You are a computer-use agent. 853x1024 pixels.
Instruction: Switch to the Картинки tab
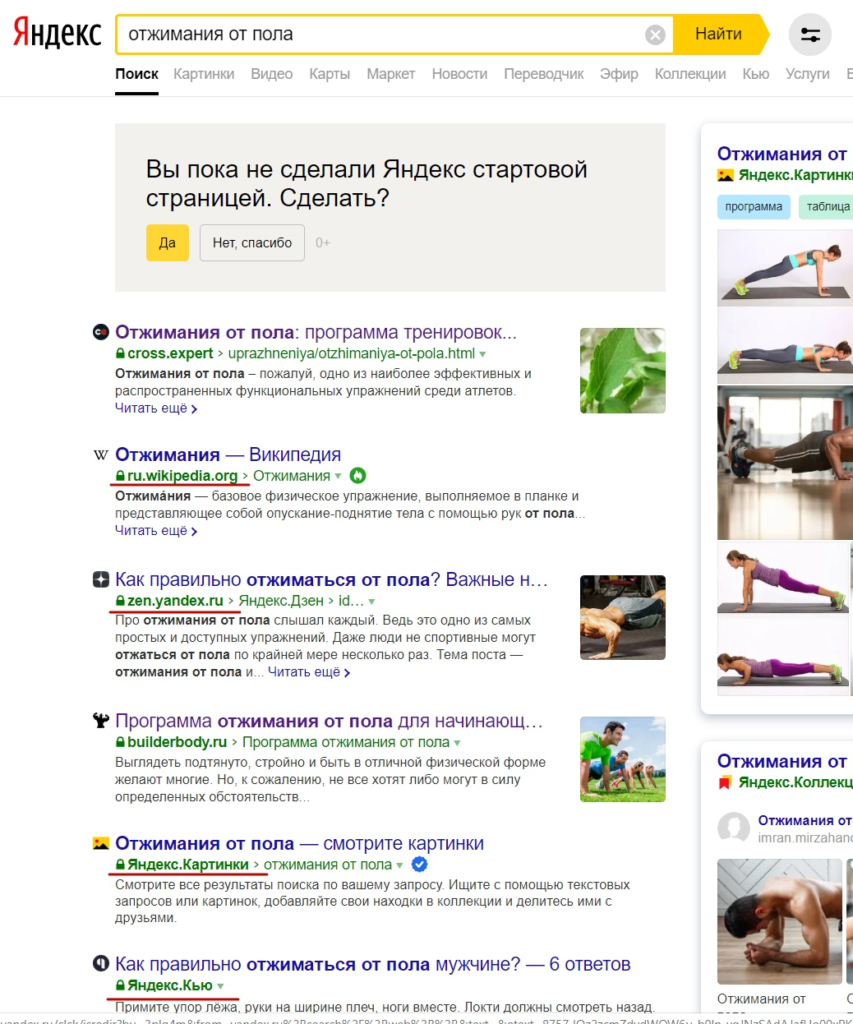(x=204, y=74)
